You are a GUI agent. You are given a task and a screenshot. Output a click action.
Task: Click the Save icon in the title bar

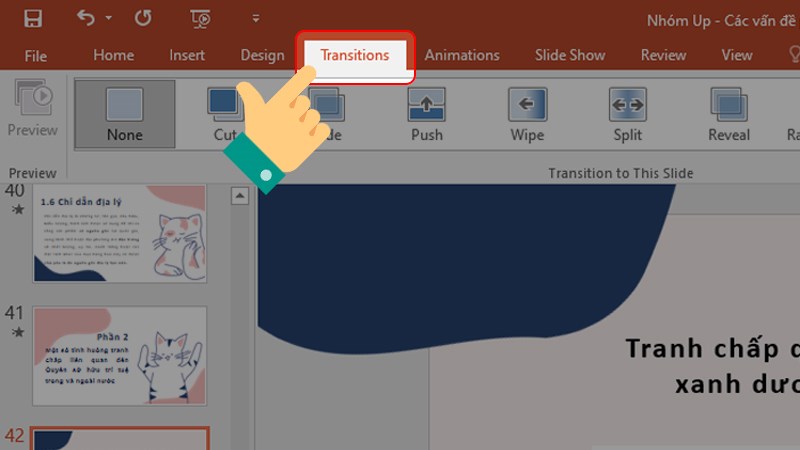click(x=32, y=18)
